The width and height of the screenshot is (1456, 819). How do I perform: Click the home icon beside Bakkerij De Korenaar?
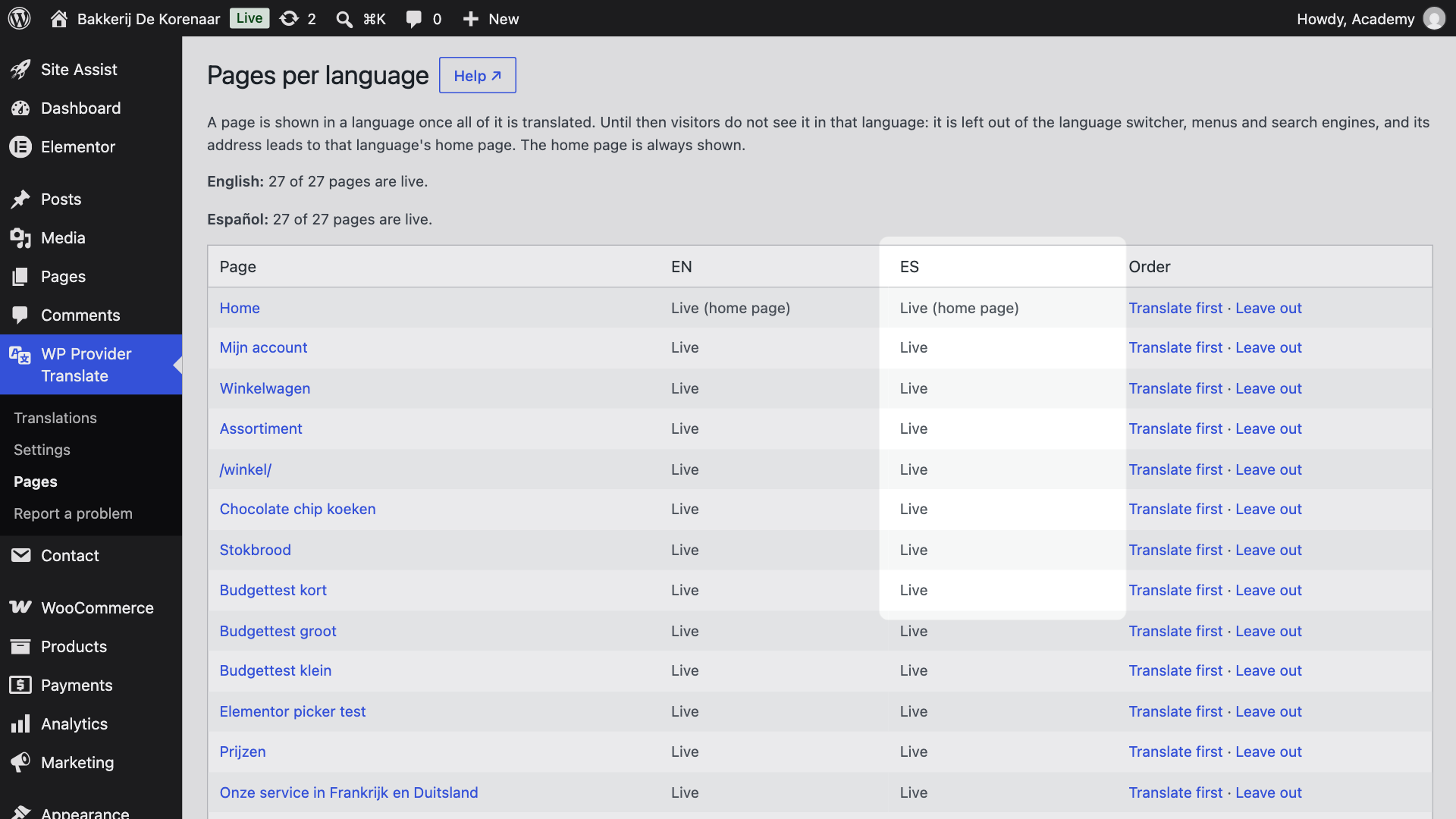point(59,18)
